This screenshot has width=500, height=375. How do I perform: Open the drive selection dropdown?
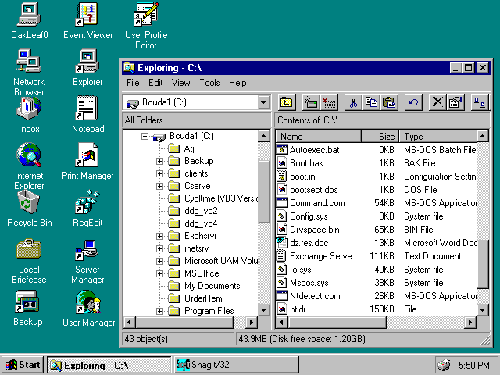pos(263,102)
